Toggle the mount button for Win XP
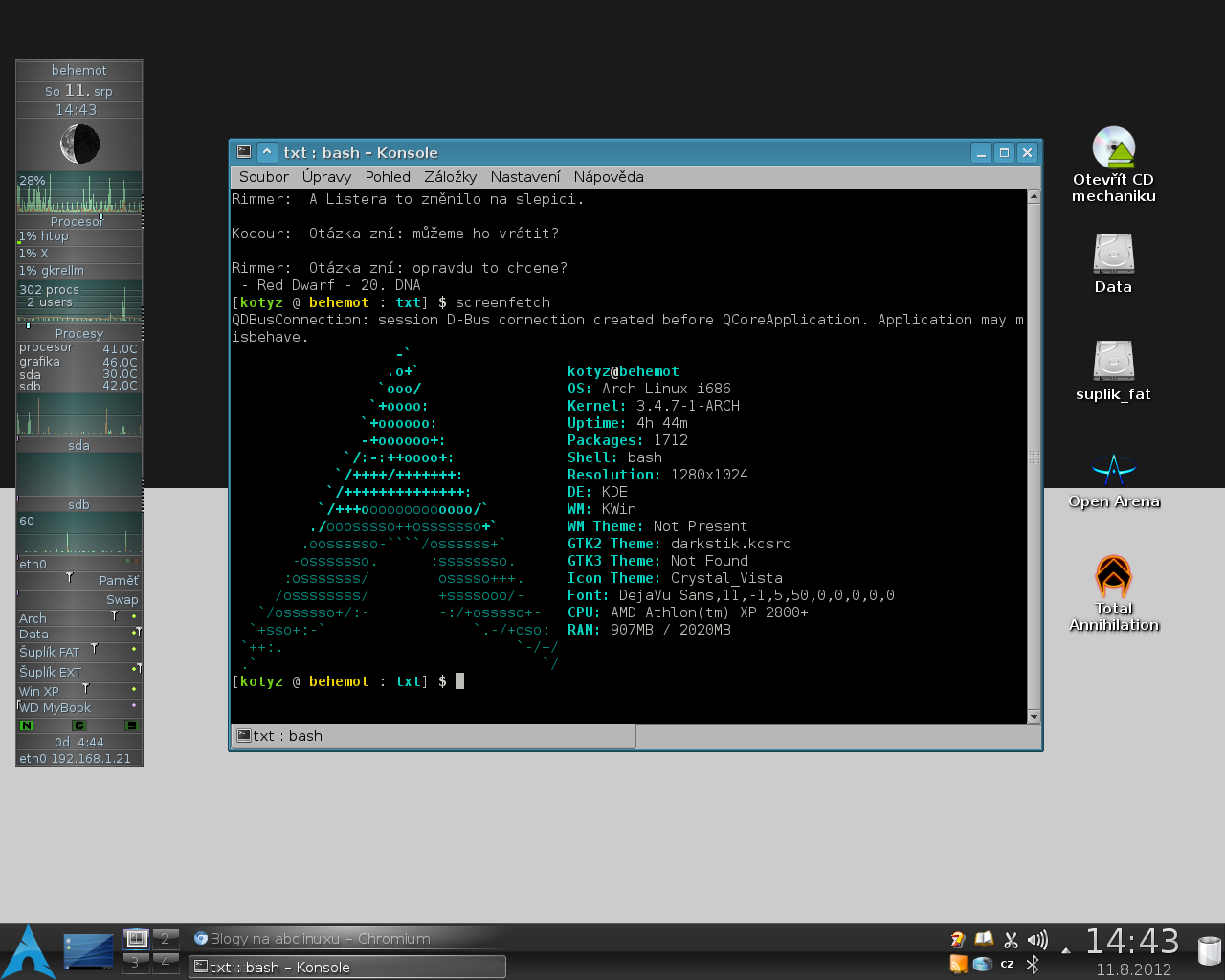This screenshot has height=980, width=1225. 134,689
